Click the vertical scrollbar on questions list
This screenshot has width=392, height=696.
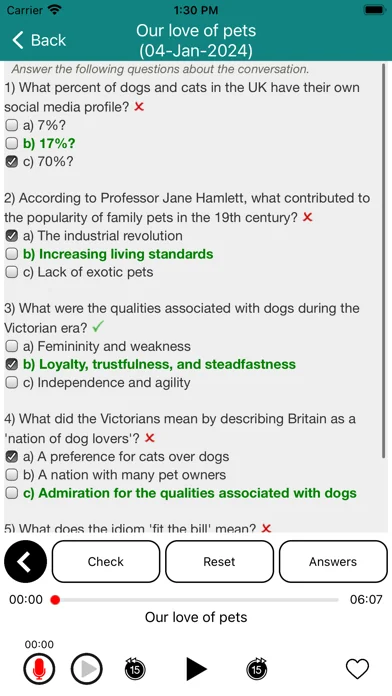coord(384,261)
